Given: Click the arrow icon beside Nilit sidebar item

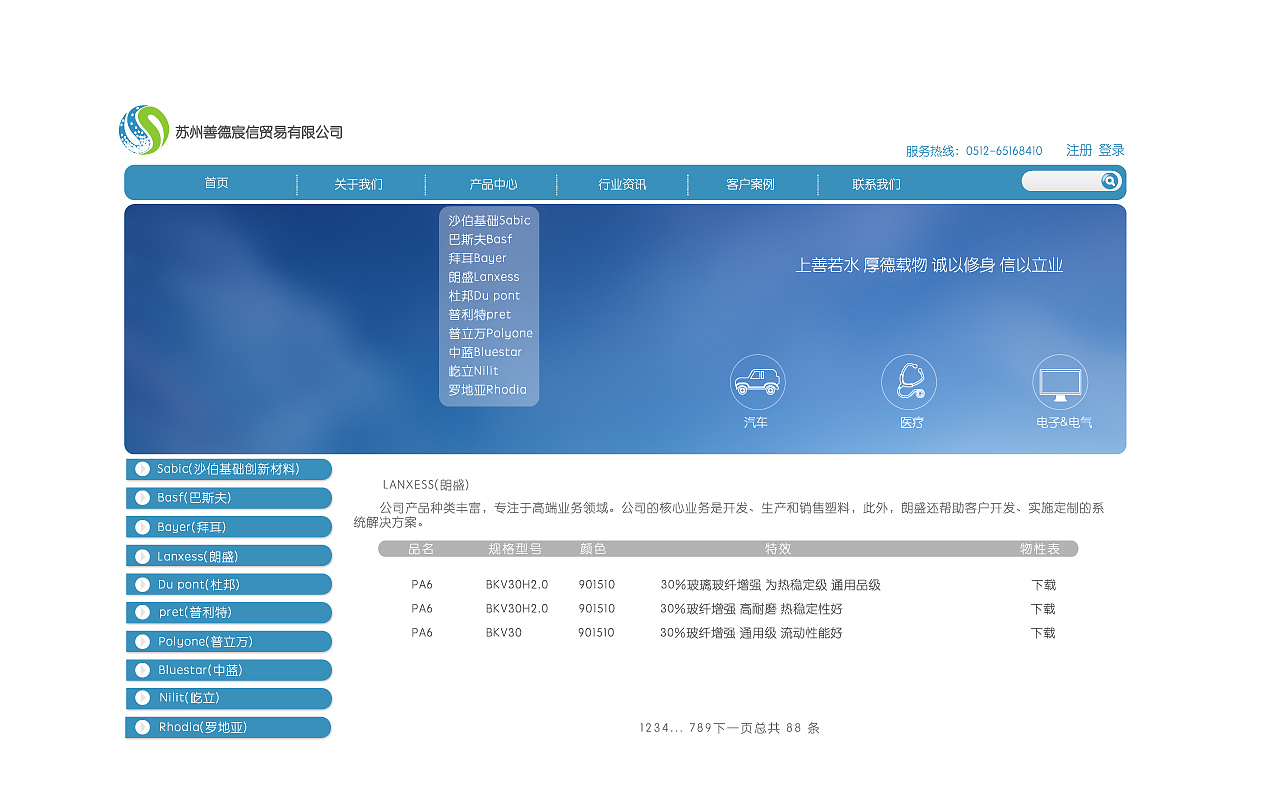Looking at the screenshot, I should [x=142, y=698].
